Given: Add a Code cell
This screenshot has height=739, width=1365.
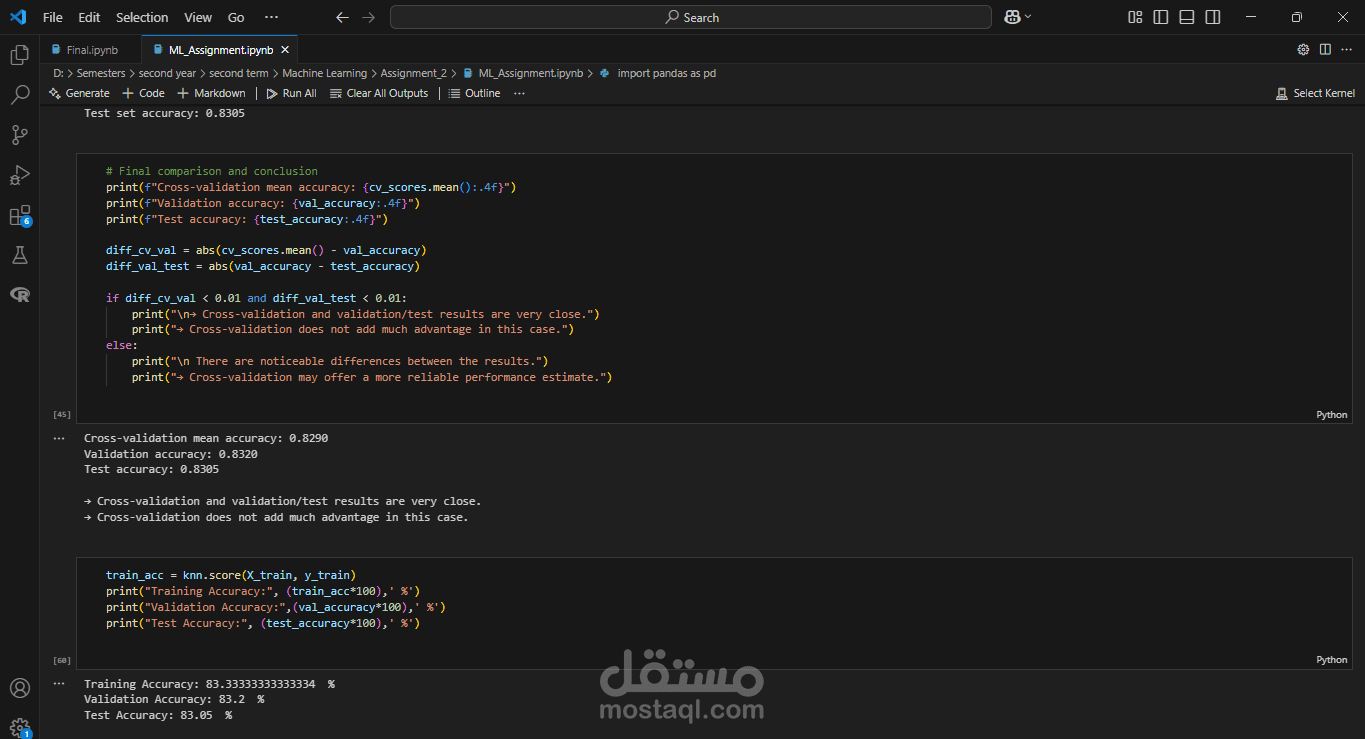Looking at the screenshot, I should (x=143, y=93).
